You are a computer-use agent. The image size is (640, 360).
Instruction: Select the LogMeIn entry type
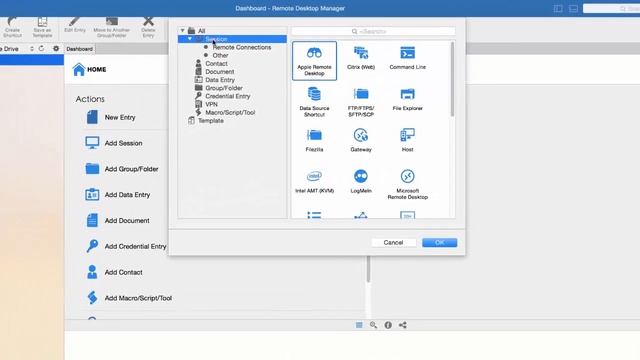[x=361, y=182]
